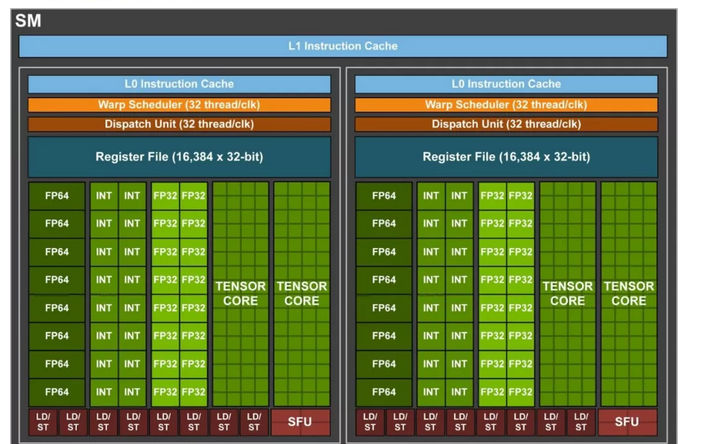Select the left Dispatch Unit bar
715x444 pixels.
[x=179, y=124]
